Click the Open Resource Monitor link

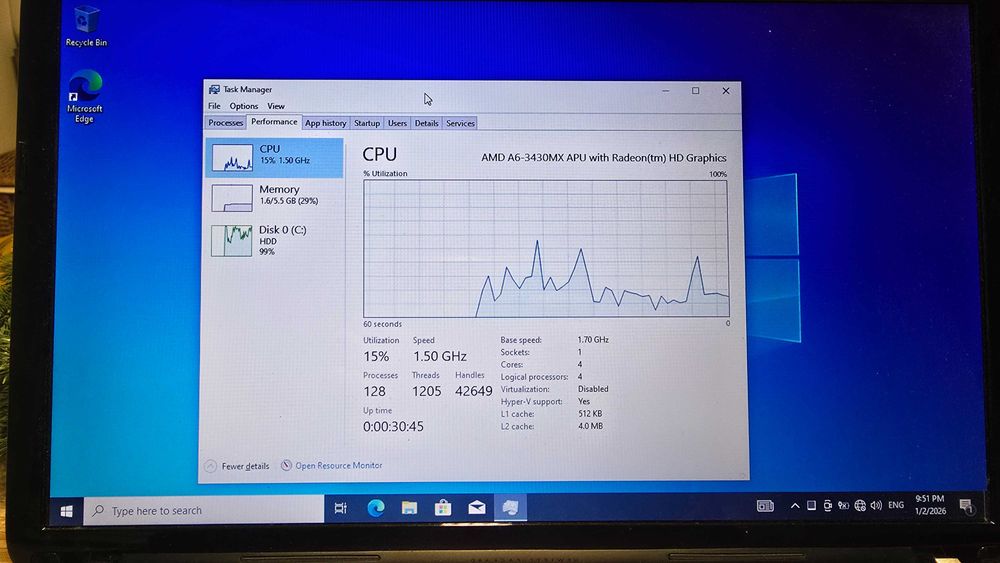(339, 465)
